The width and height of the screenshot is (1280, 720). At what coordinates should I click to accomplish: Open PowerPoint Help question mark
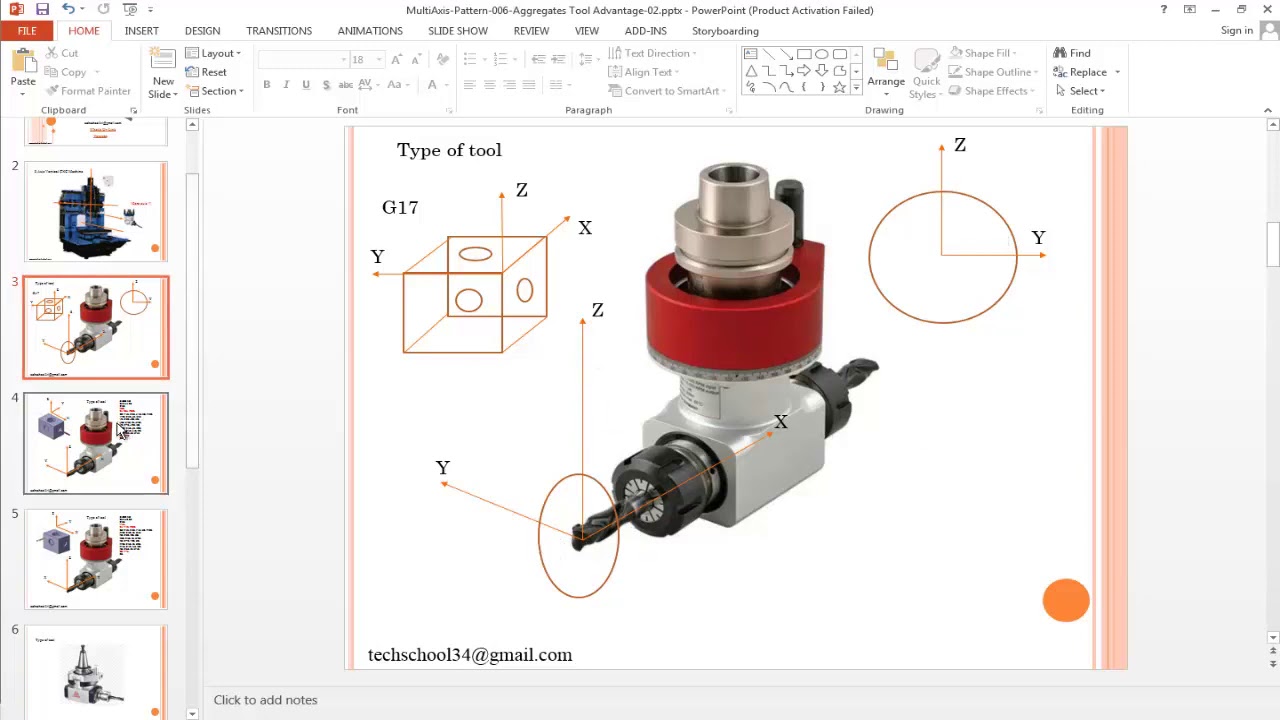pos(1163,9)
